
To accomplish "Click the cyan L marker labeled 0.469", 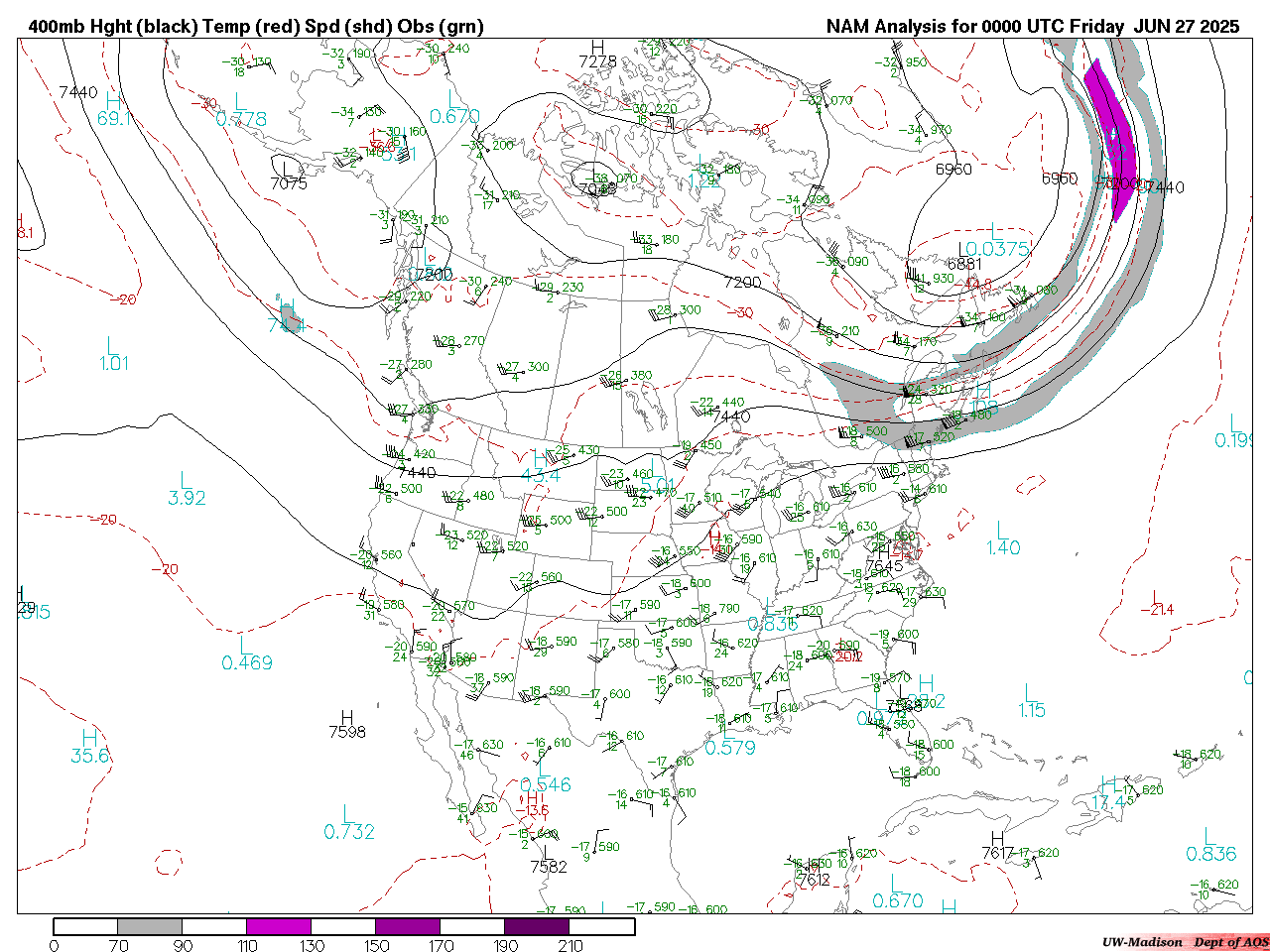I will point(246,646).
